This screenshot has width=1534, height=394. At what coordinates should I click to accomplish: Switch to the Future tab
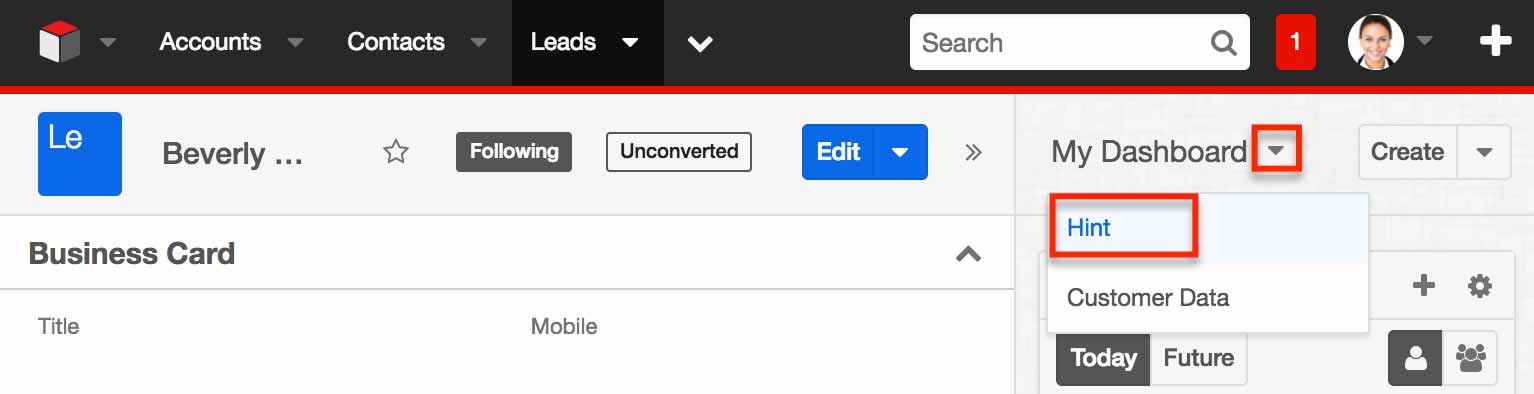[1198, 358]
